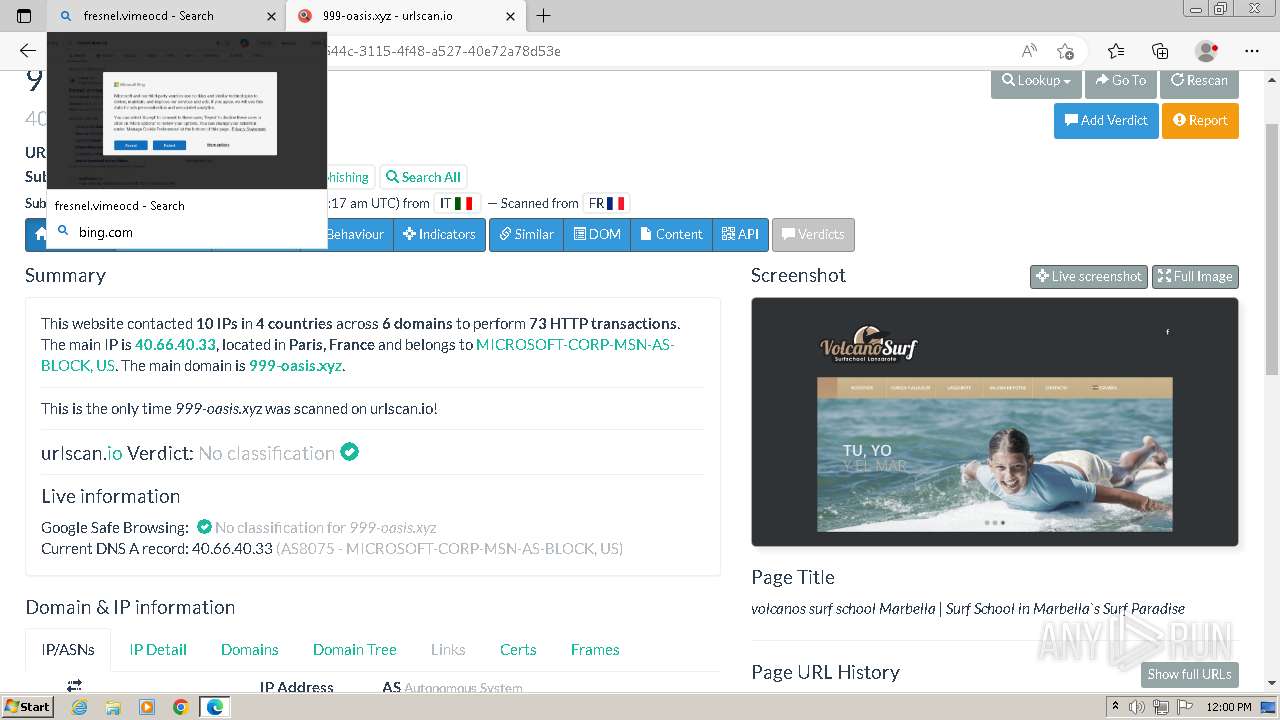Screen dimensions: 1280x720
Task: Click the transfer arrows icon in the table header
Action: pos(74,685)
